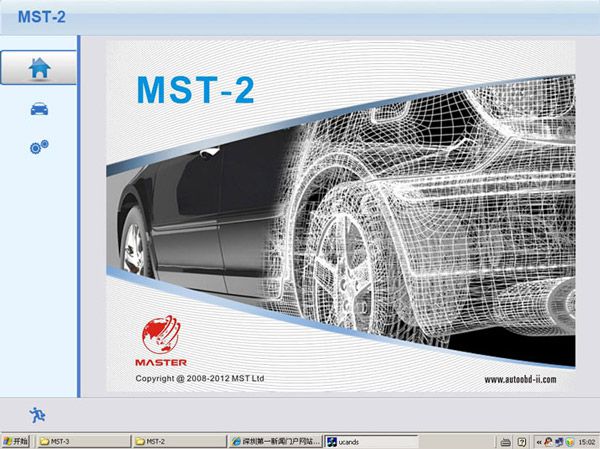Open settings via the gears icon
This screenshot has height=449, width=600.
point(39,147)
